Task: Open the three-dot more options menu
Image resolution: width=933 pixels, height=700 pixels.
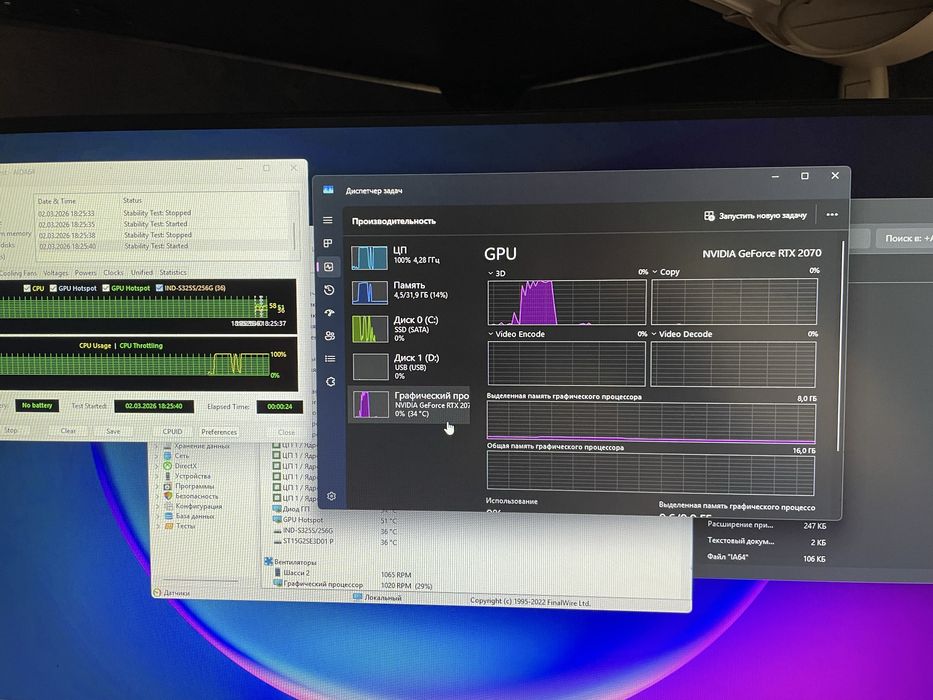Action: (x=832, y=214)
